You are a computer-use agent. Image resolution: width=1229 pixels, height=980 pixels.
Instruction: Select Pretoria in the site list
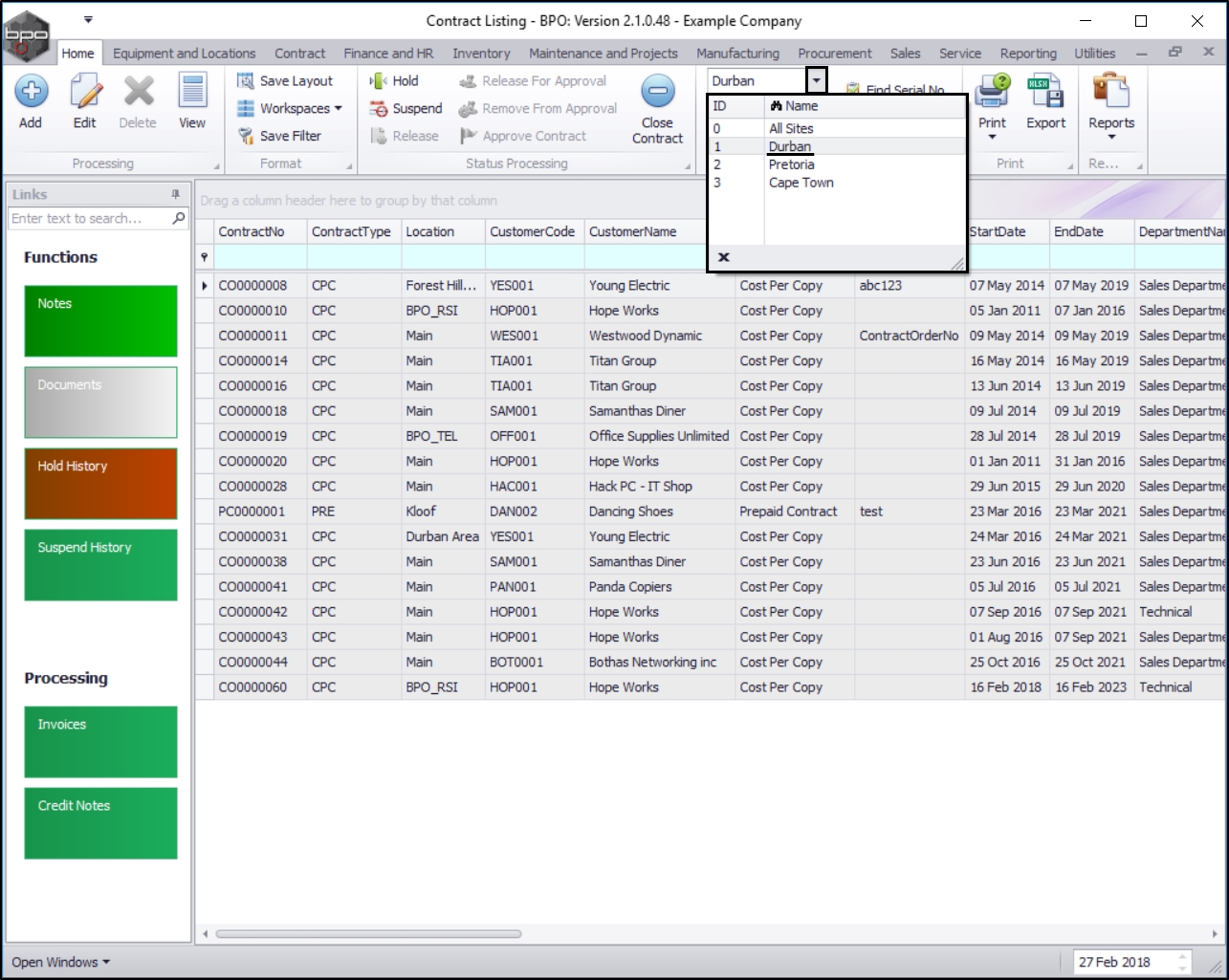837,164
